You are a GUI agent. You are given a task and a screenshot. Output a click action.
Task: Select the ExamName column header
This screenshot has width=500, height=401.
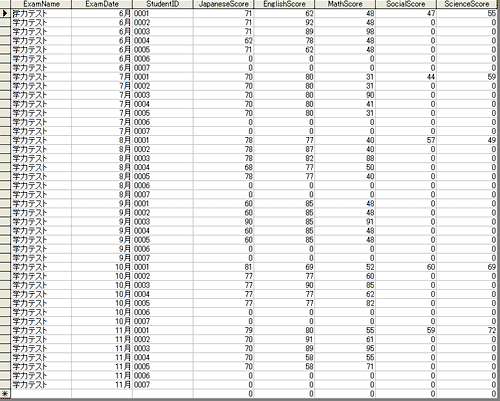tap(41, 4)
